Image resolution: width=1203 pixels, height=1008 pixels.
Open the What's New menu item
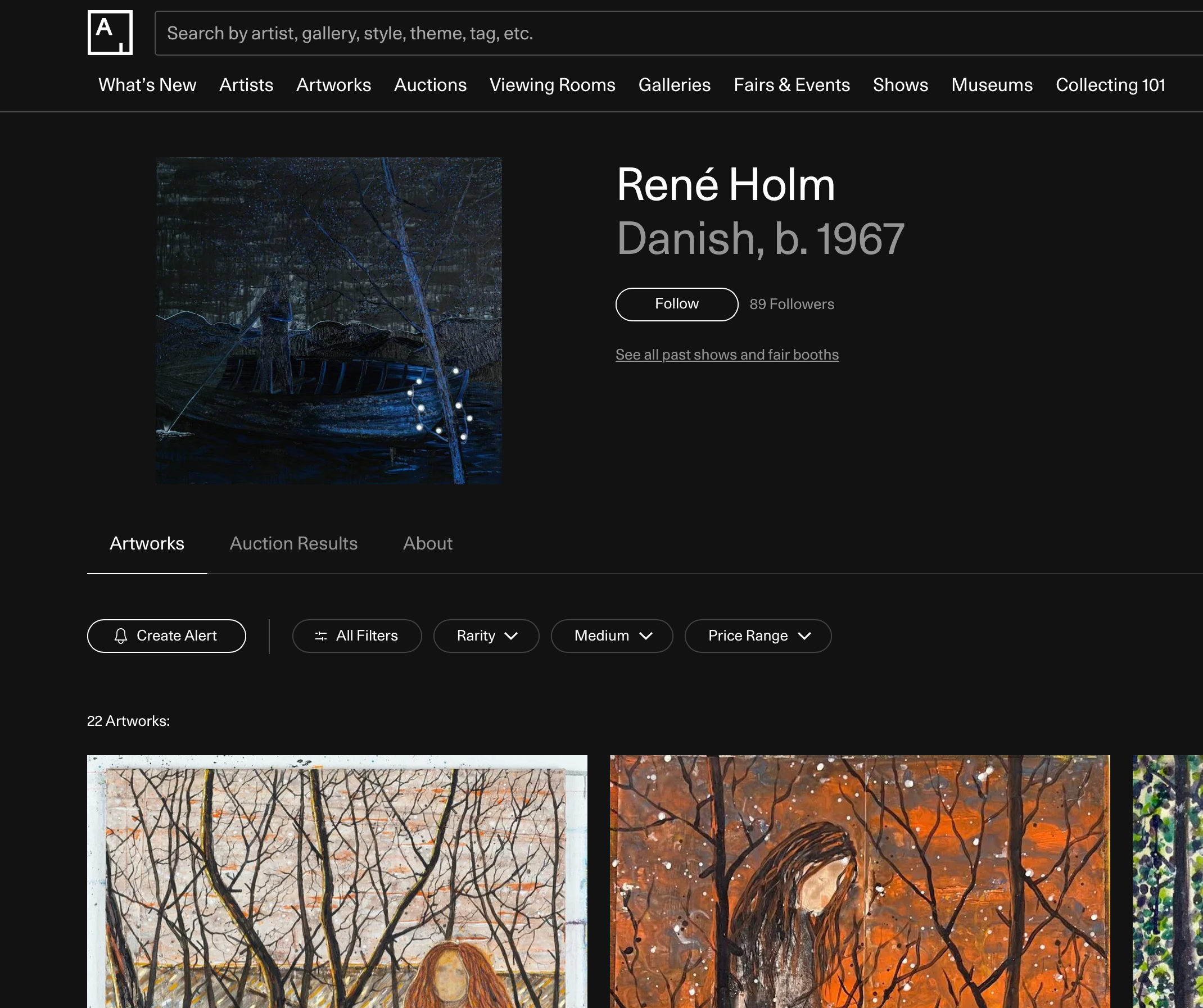click(x=147, y=85)
